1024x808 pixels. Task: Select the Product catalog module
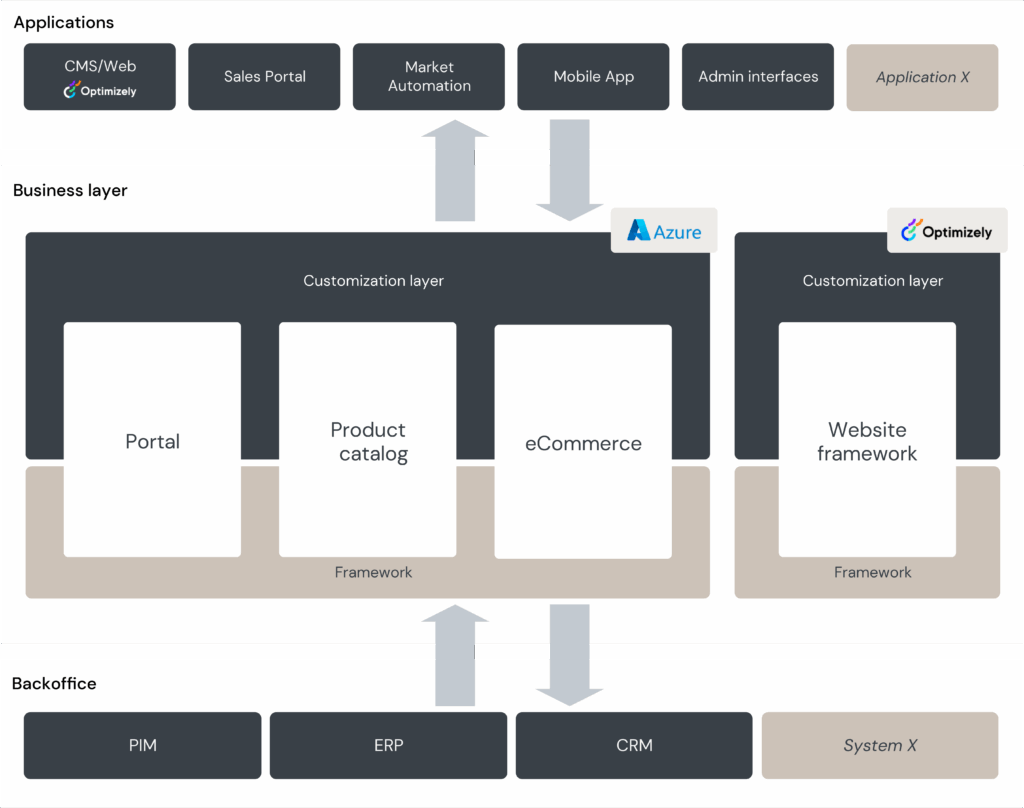click(367, 440)
